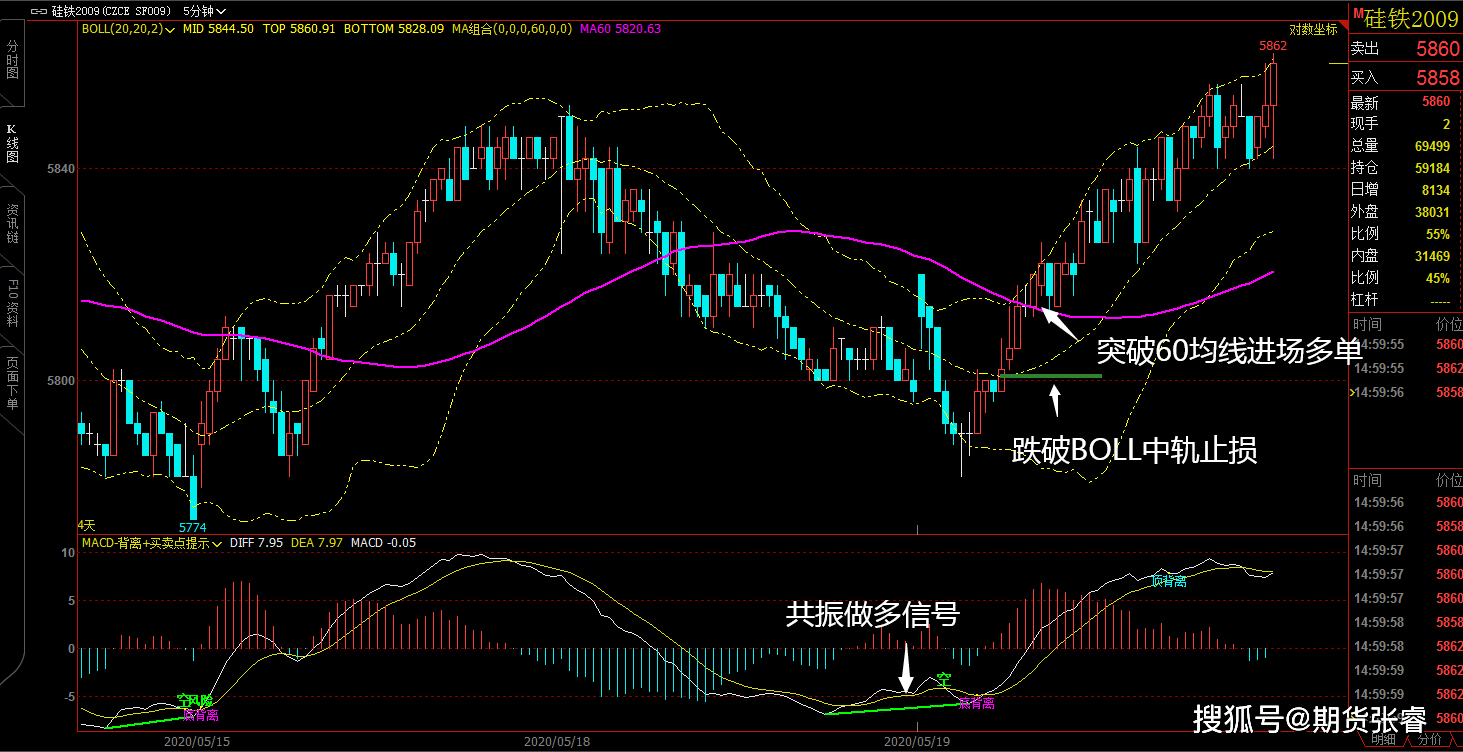Click the BOTTOM 5828.09 indicator label
1463x752 pixels.
[393, 30]
